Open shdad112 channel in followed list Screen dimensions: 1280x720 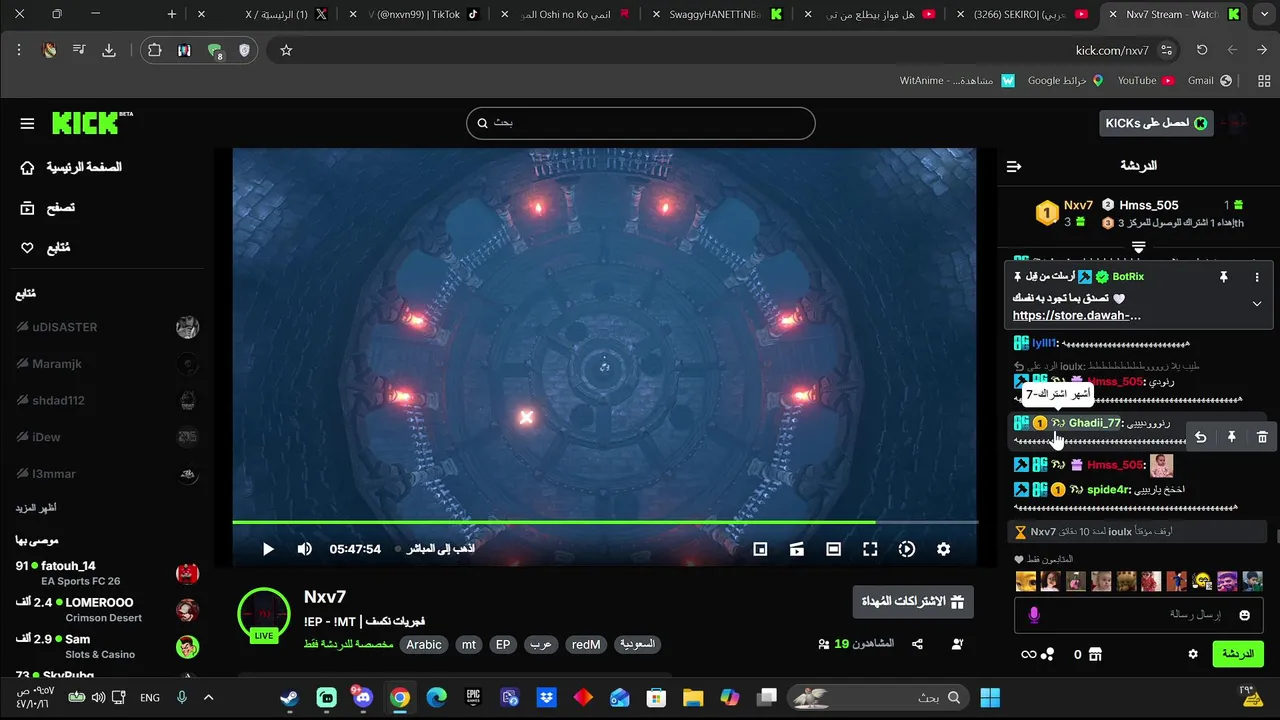[x=107, y=401]
